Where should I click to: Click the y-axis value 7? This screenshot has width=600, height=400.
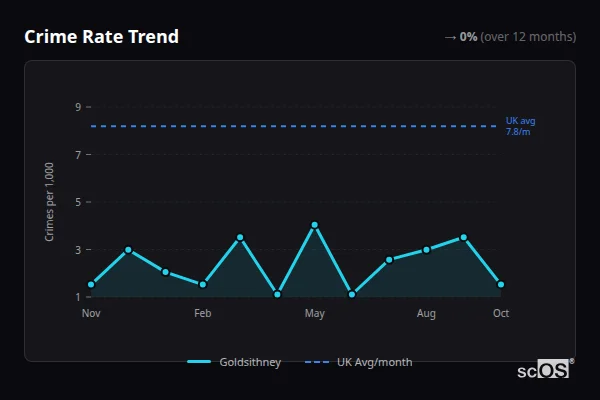pos(78,155)
